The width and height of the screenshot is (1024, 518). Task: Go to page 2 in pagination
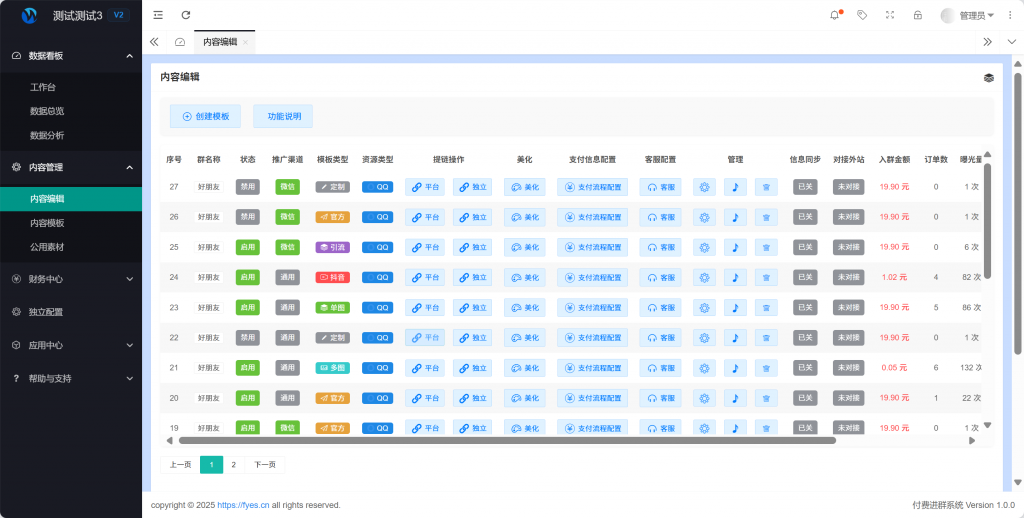tap(234, 465)
